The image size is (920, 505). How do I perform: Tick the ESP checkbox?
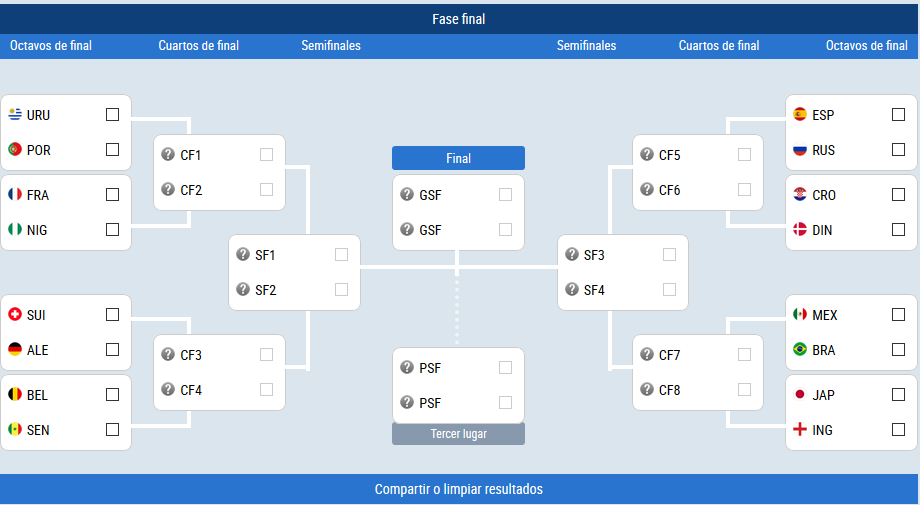tap(898, 114)
